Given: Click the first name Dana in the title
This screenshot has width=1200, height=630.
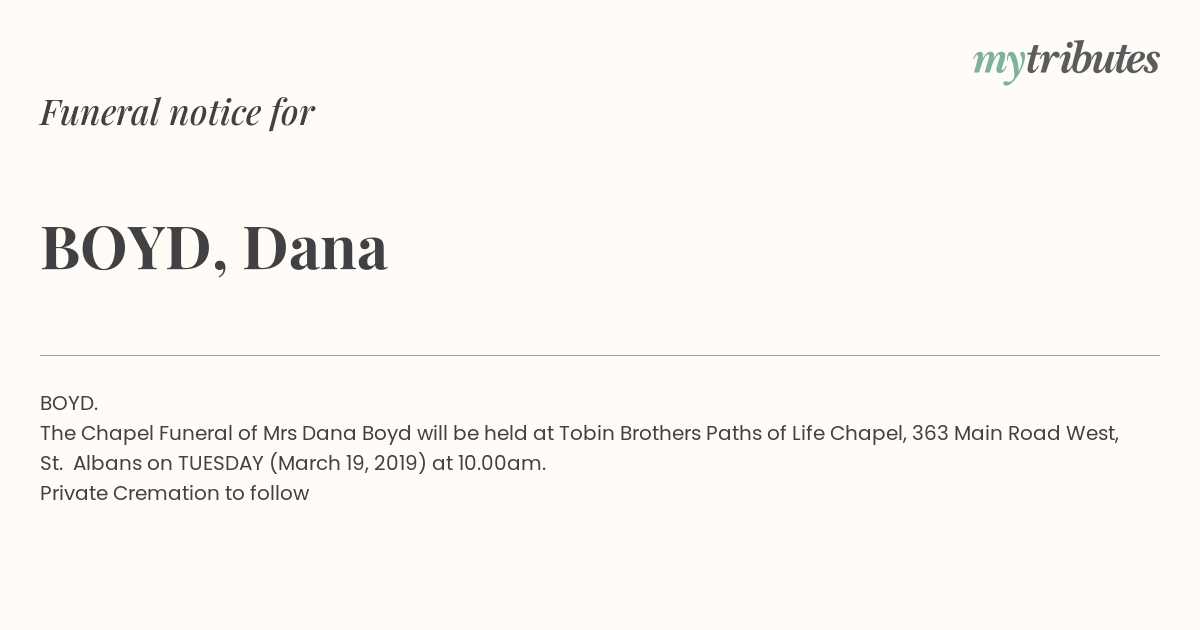Looking at the screenshot, I should point(315,248).
